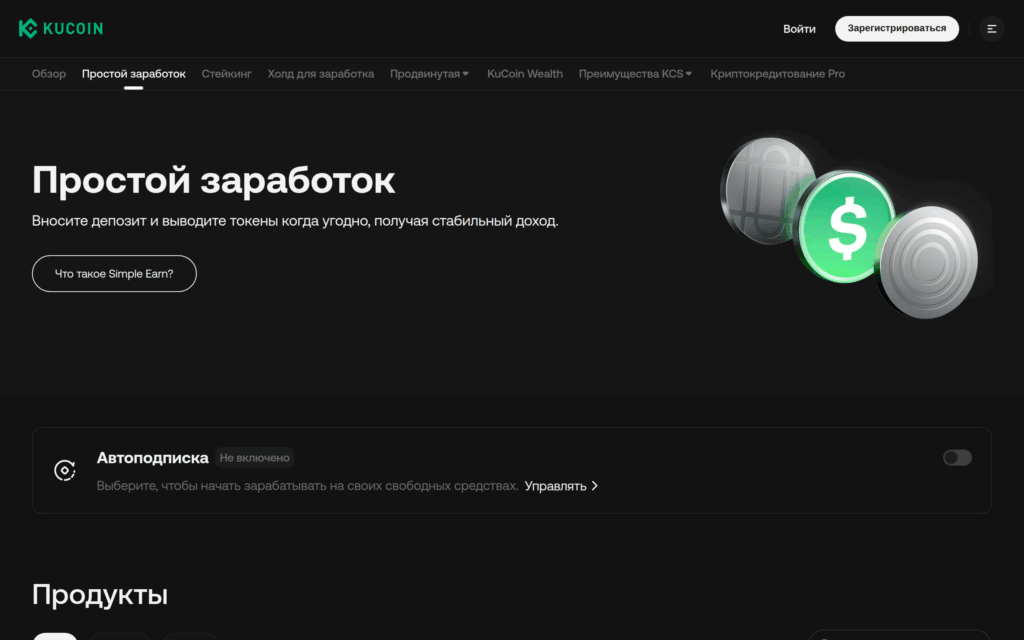Switch to the Стейкинг tab
Screen dimensions: 1024x640
[x=227, y=74]
